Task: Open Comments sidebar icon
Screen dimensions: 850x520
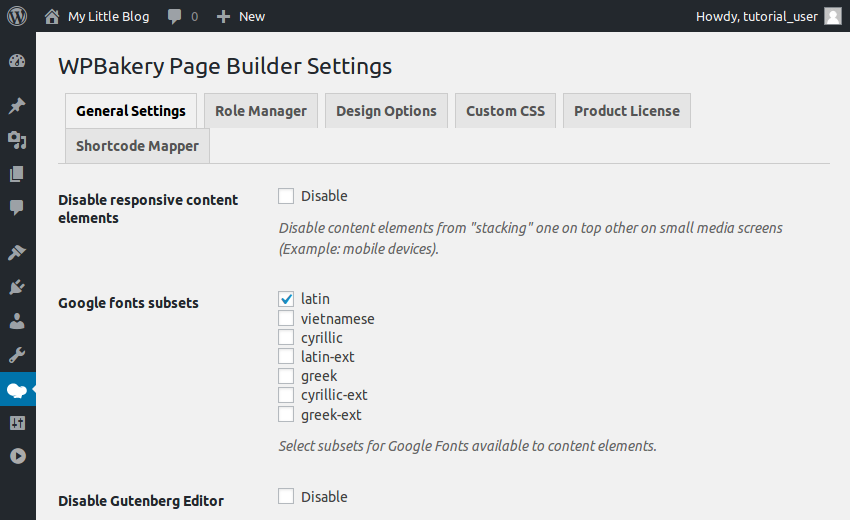Action: 17,207
